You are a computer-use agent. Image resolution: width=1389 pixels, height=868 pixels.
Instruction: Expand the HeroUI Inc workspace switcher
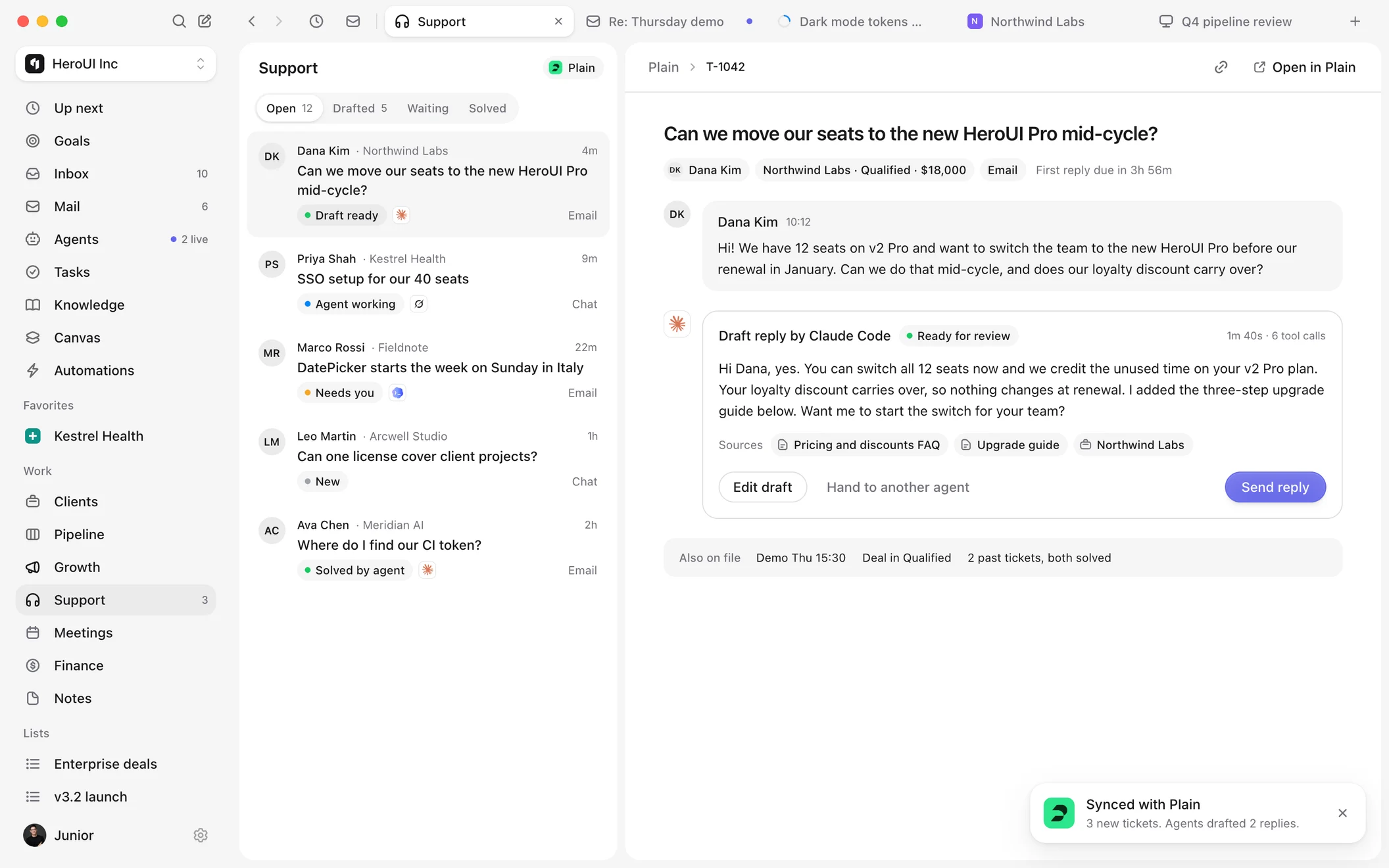116,64
